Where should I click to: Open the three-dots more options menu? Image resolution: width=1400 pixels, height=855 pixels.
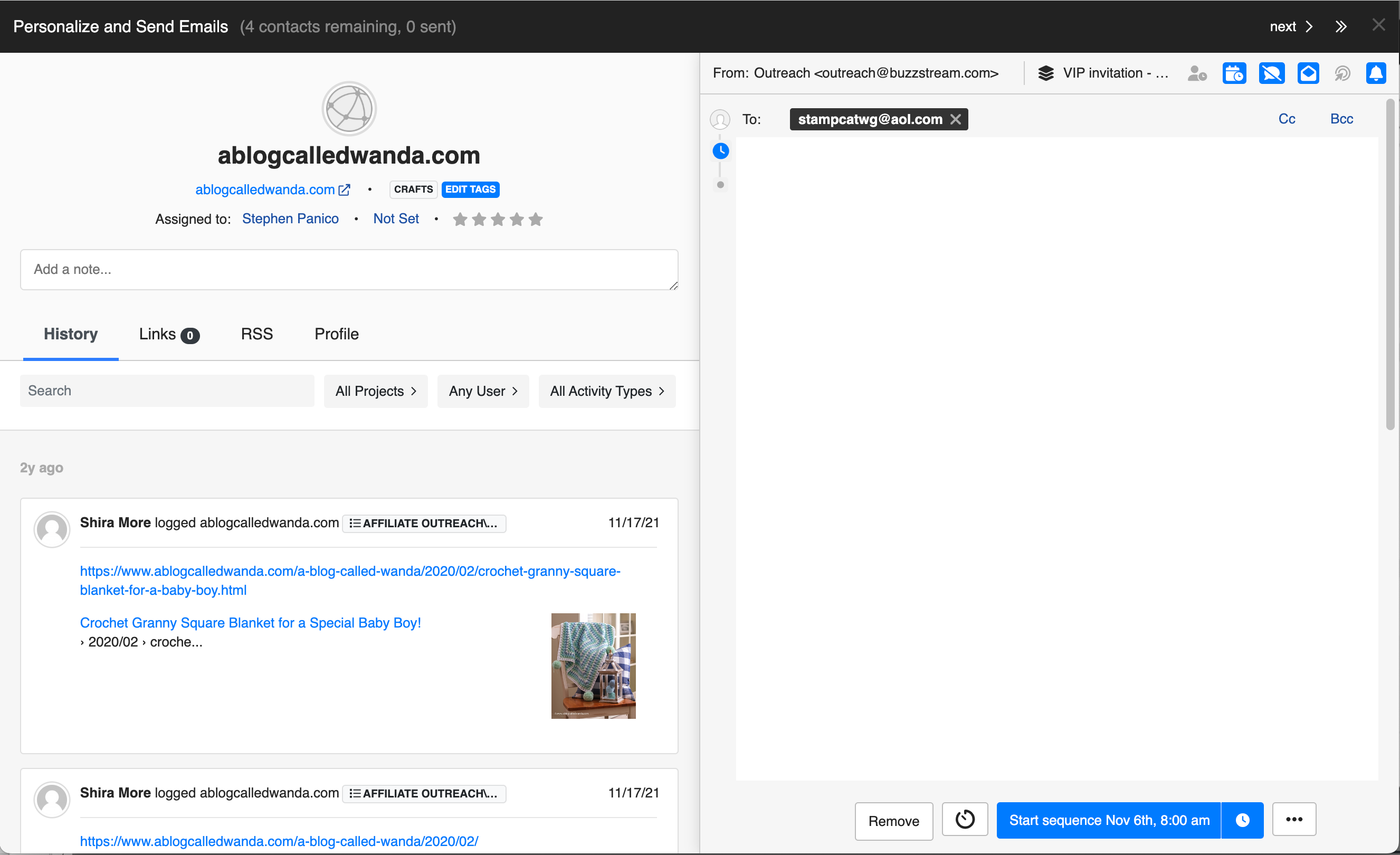1294,819
